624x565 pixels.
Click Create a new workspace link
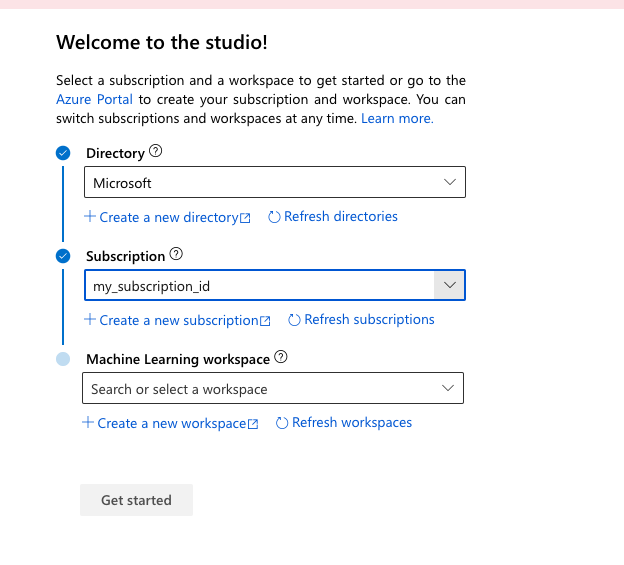(170, 423)
